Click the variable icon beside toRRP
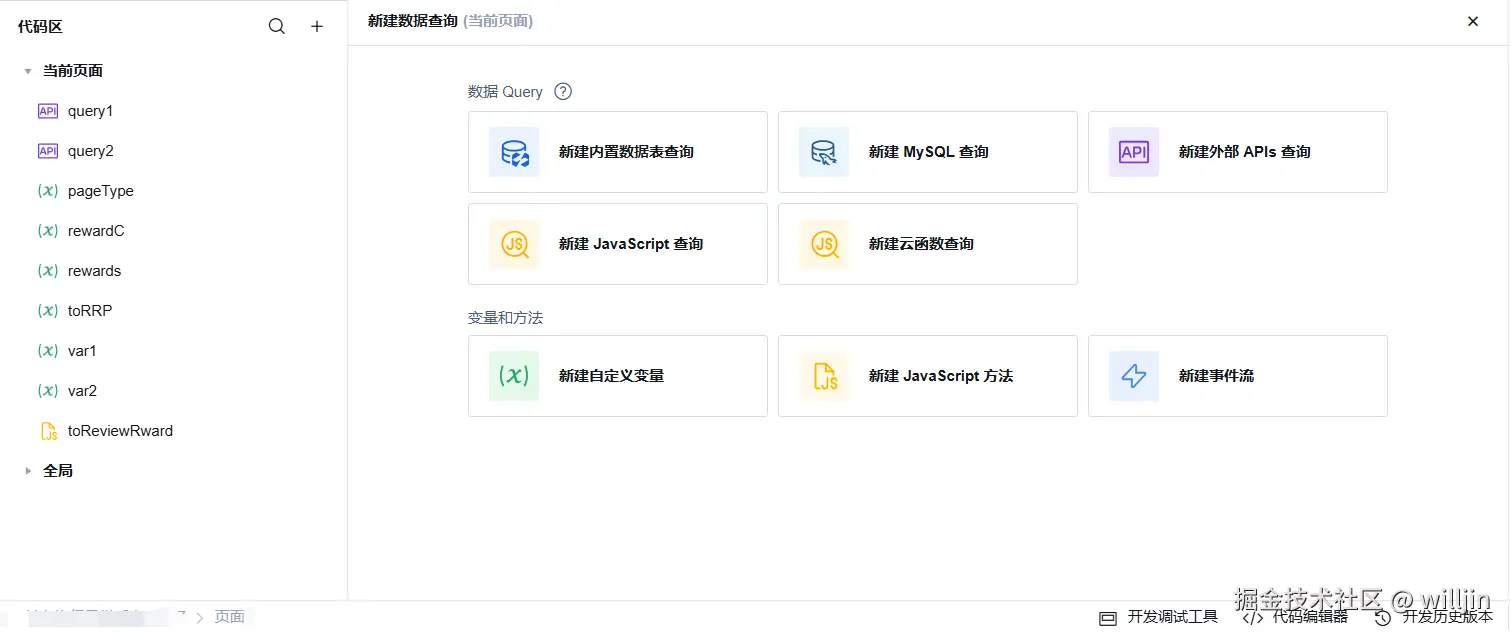 [48, 311]
